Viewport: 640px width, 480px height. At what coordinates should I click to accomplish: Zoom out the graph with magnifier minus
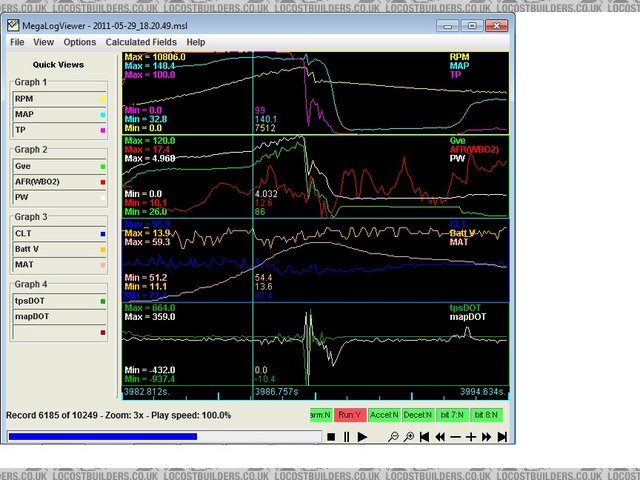(395, 437)
